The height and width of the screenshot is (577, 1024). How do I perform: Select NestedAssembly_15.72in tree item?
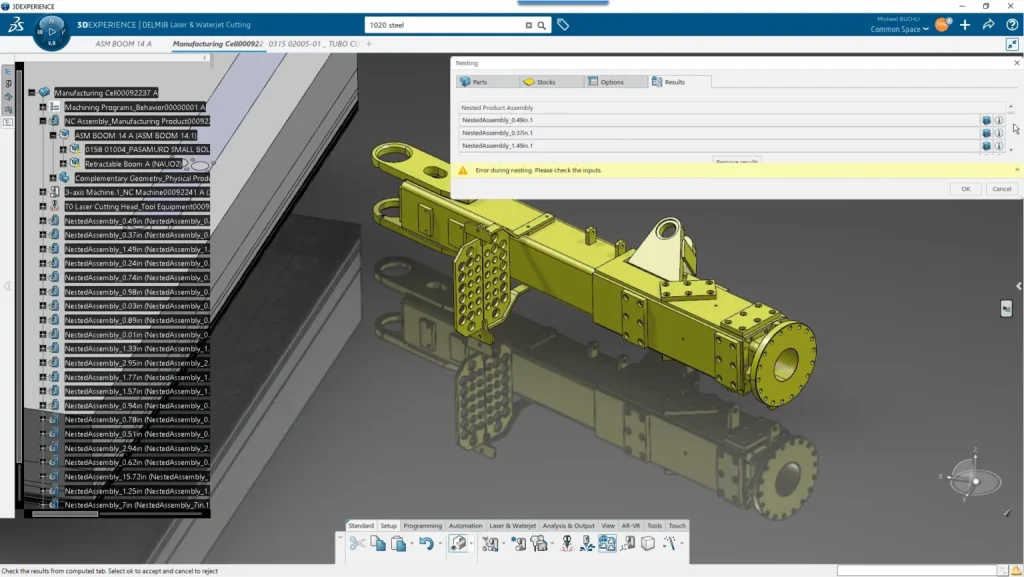pyautogui.click(x=136, y=476)
